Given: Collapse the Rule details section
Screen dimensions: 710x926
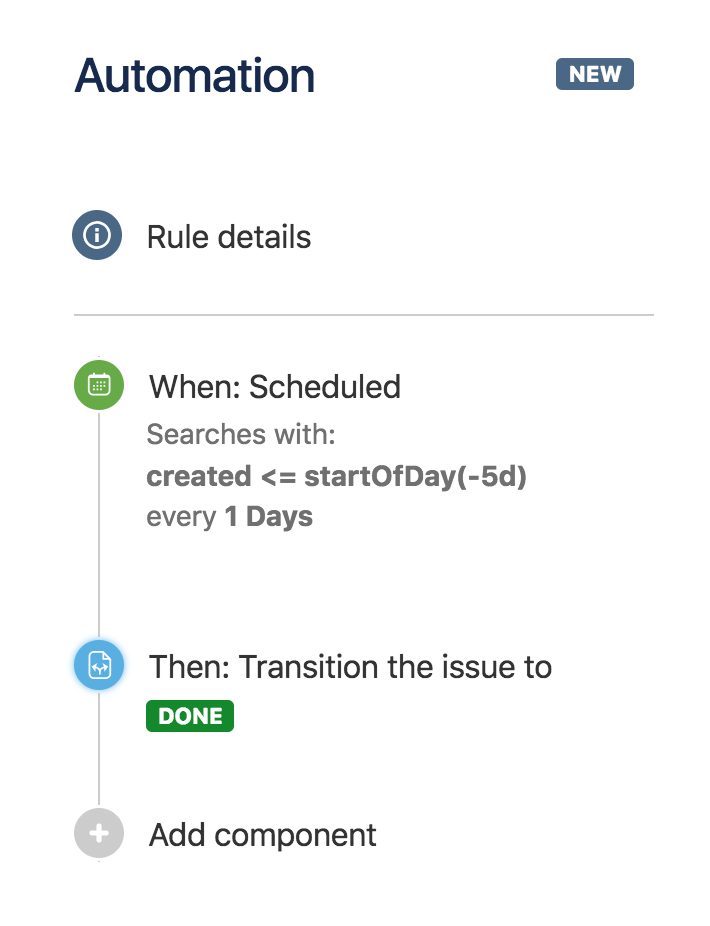Looking at the screenshot, I should 228,237.
